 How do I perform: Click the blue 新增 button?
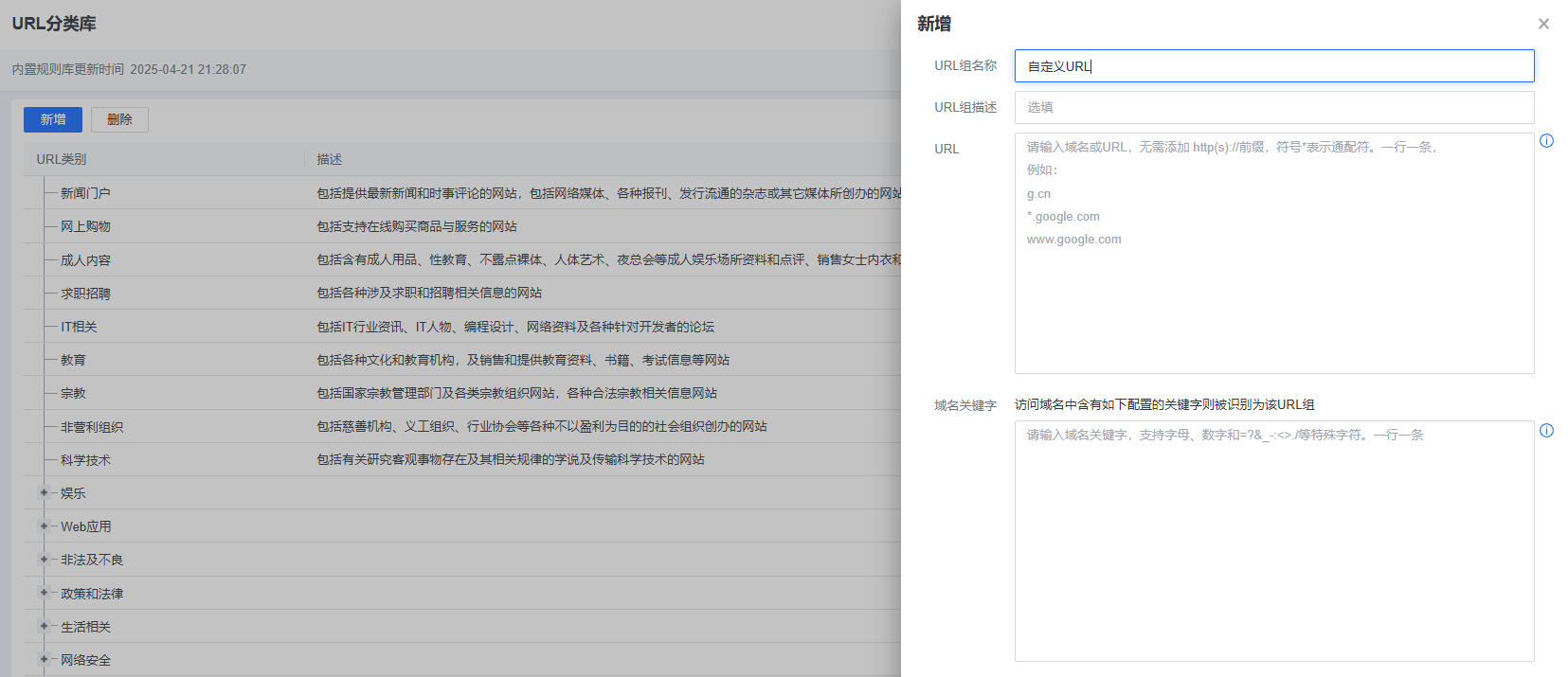click(x=53, y=119)
